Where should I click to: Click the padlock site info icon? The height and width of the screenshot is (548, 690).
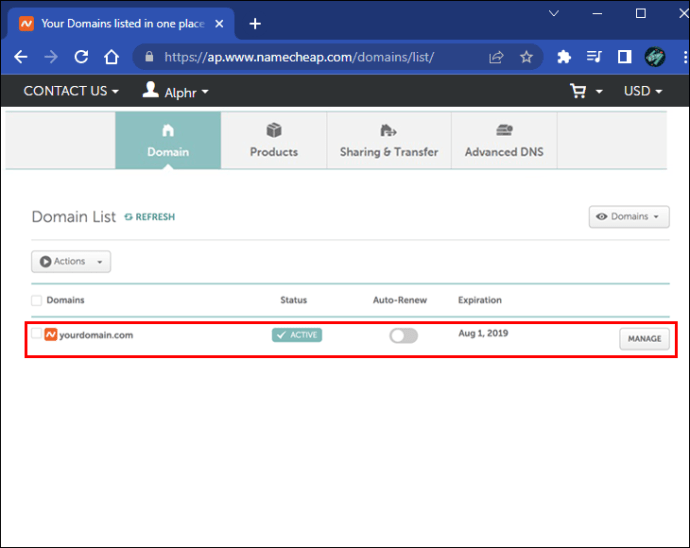point(149,56)
